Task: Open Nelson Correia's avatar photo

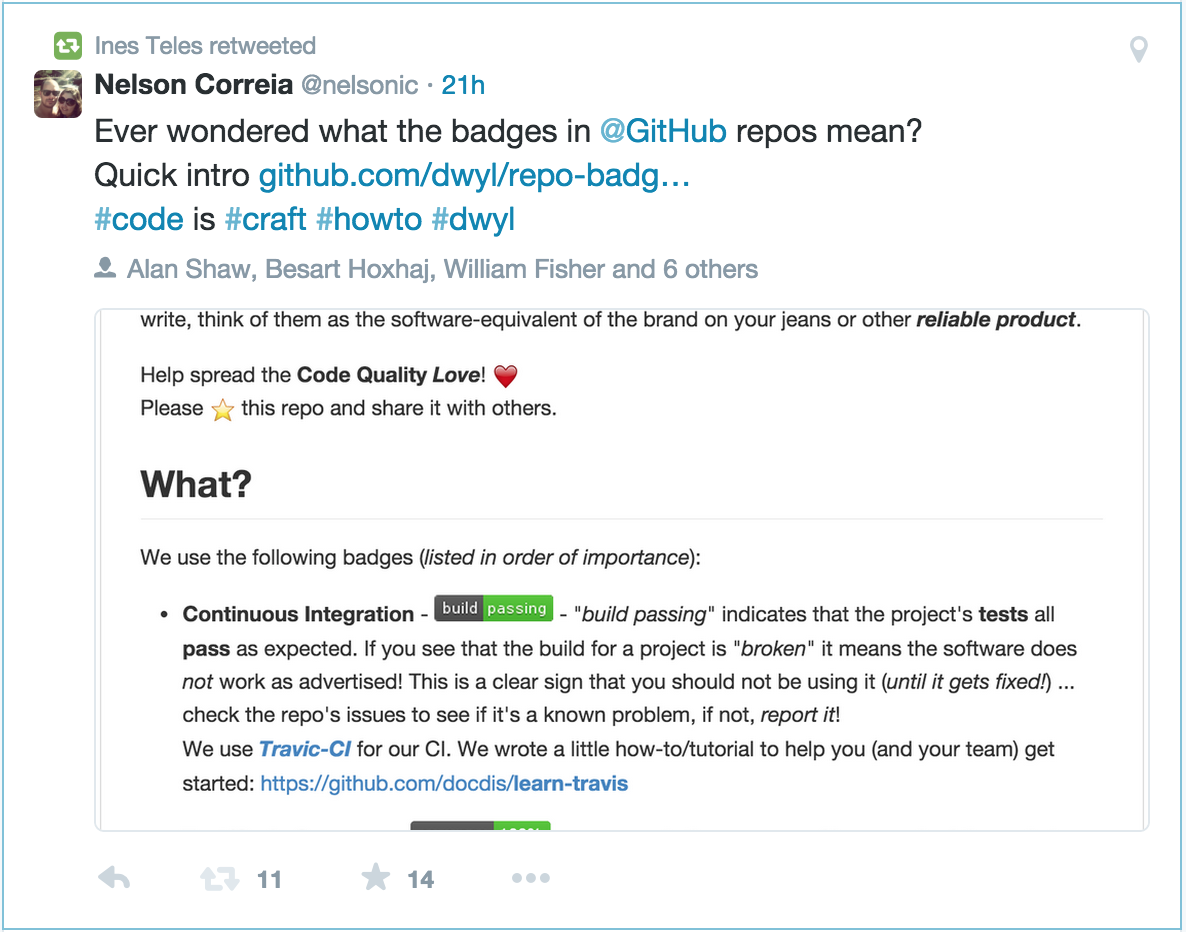Action: pyautogui.click(x=58, y=94)
